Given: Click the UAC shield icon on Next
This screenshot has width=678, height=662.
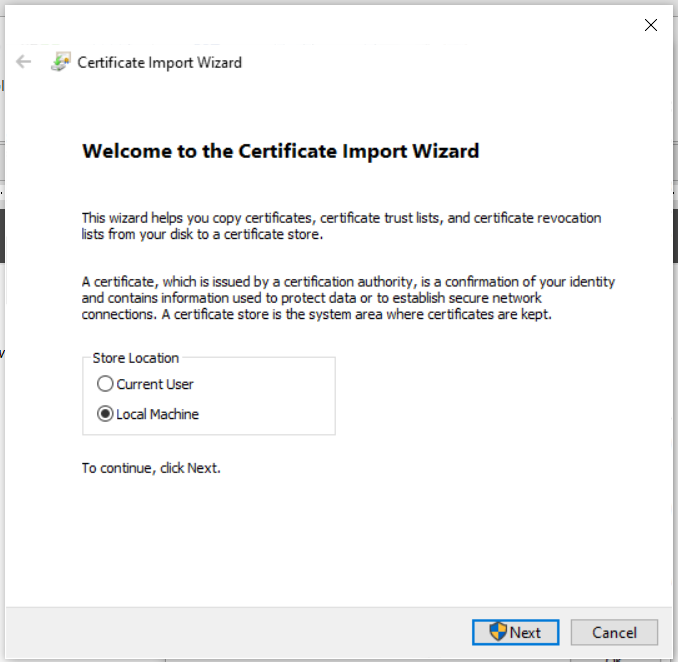Looking at the screenshot, I should coord(498,632).
